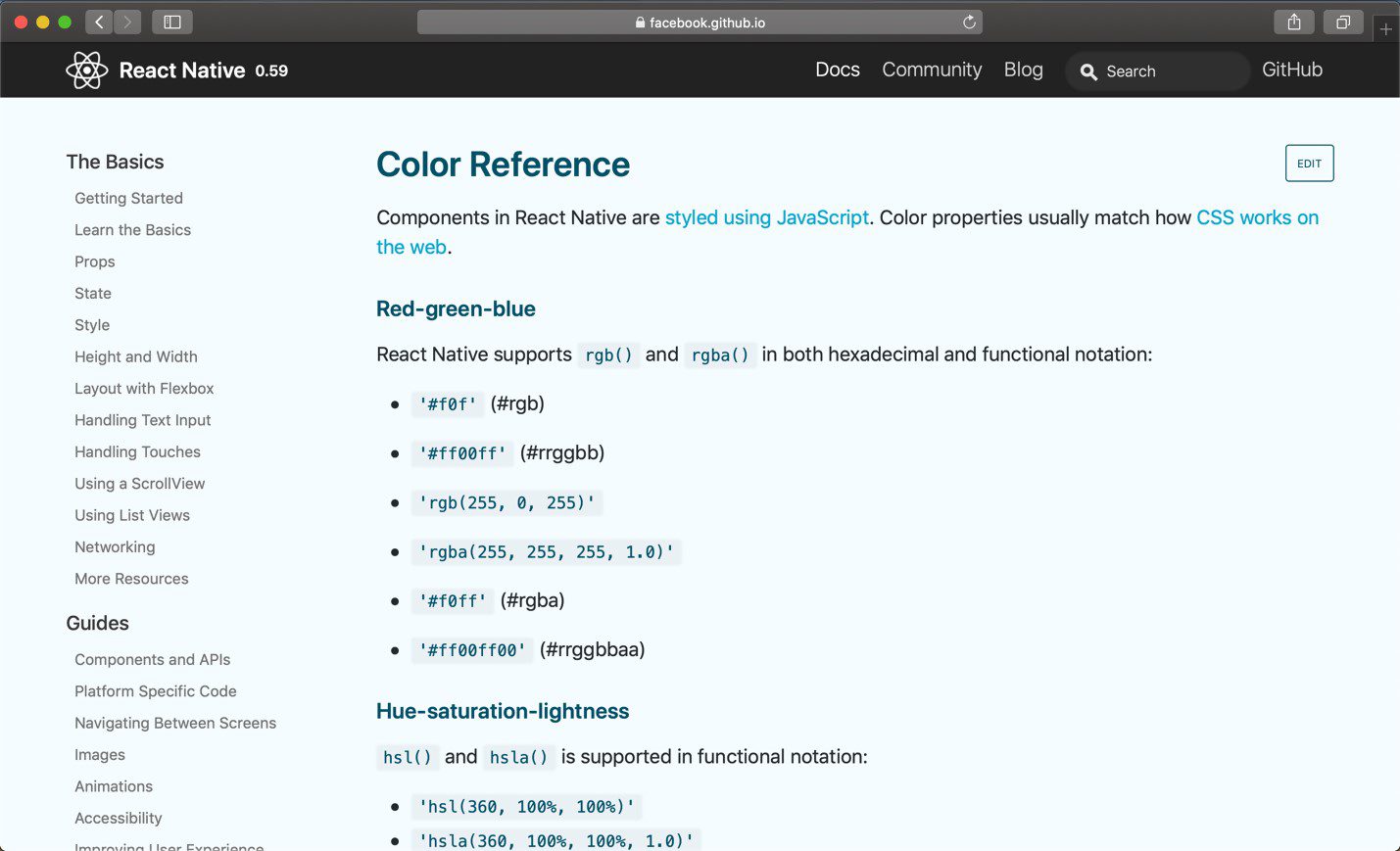Click the browser back arrow

coord(98,21)
